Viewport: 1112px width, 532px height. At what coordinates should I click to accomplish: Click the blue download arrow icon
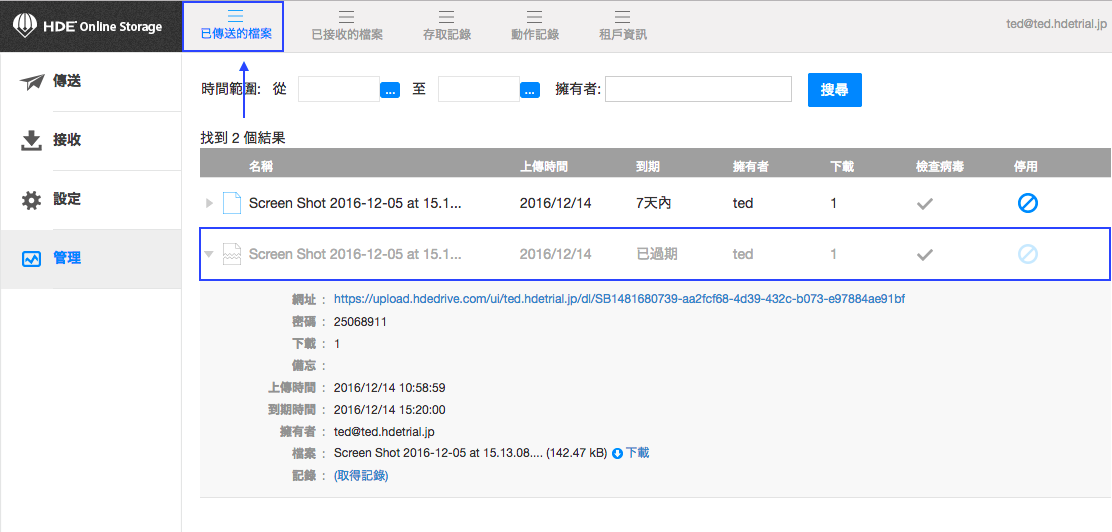[617, 453]
